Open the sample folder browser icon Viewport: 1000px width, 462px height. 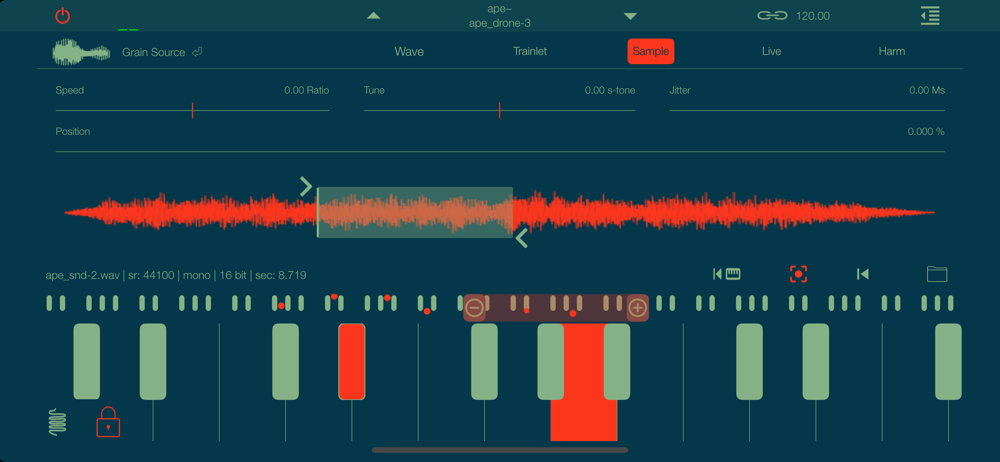(x=937, y=274)
